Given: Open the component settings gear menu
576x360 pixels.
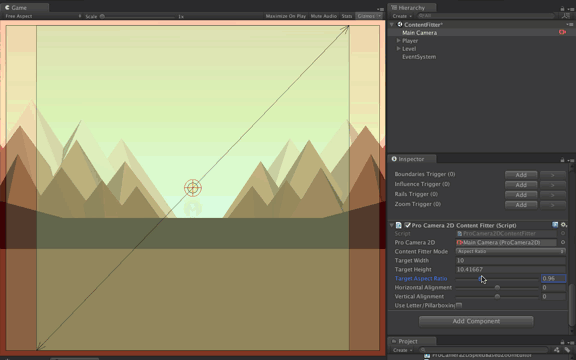Looking at the screenshot, I should tap(564, 225).
